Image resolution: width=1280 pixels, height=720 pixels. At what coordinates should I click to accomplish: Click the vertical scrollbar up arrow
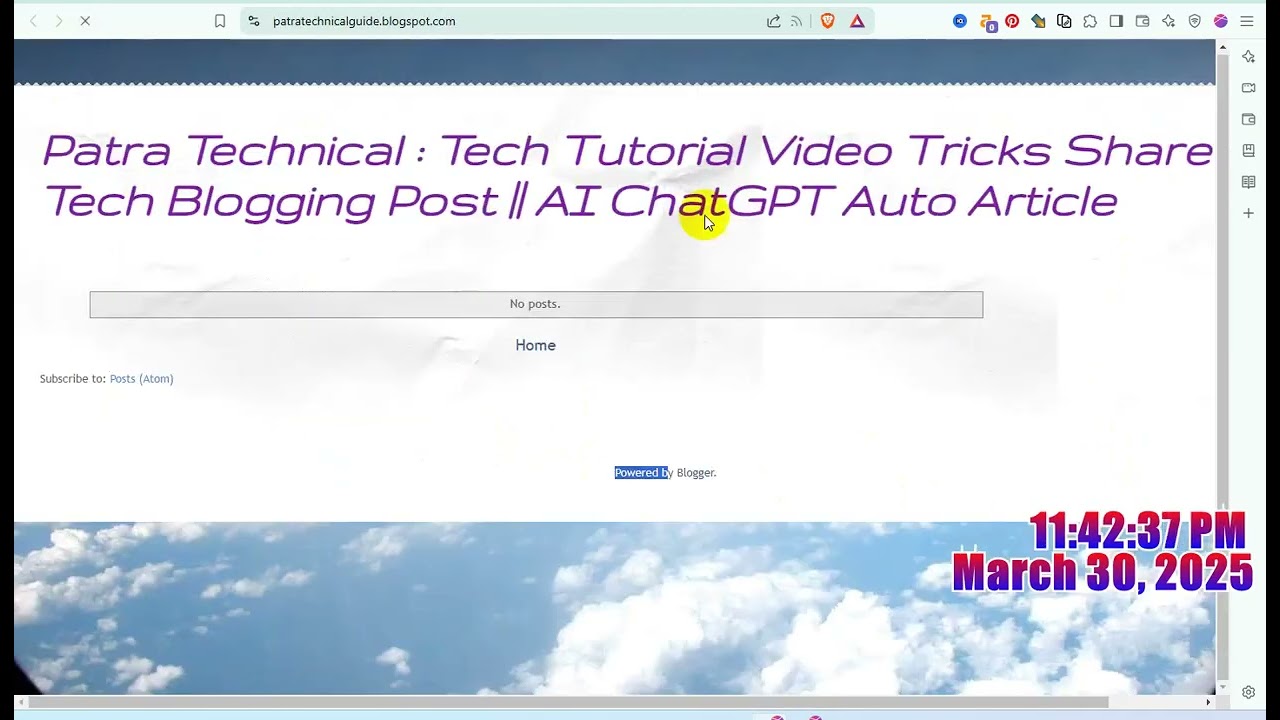click(x=1222, y=47)
